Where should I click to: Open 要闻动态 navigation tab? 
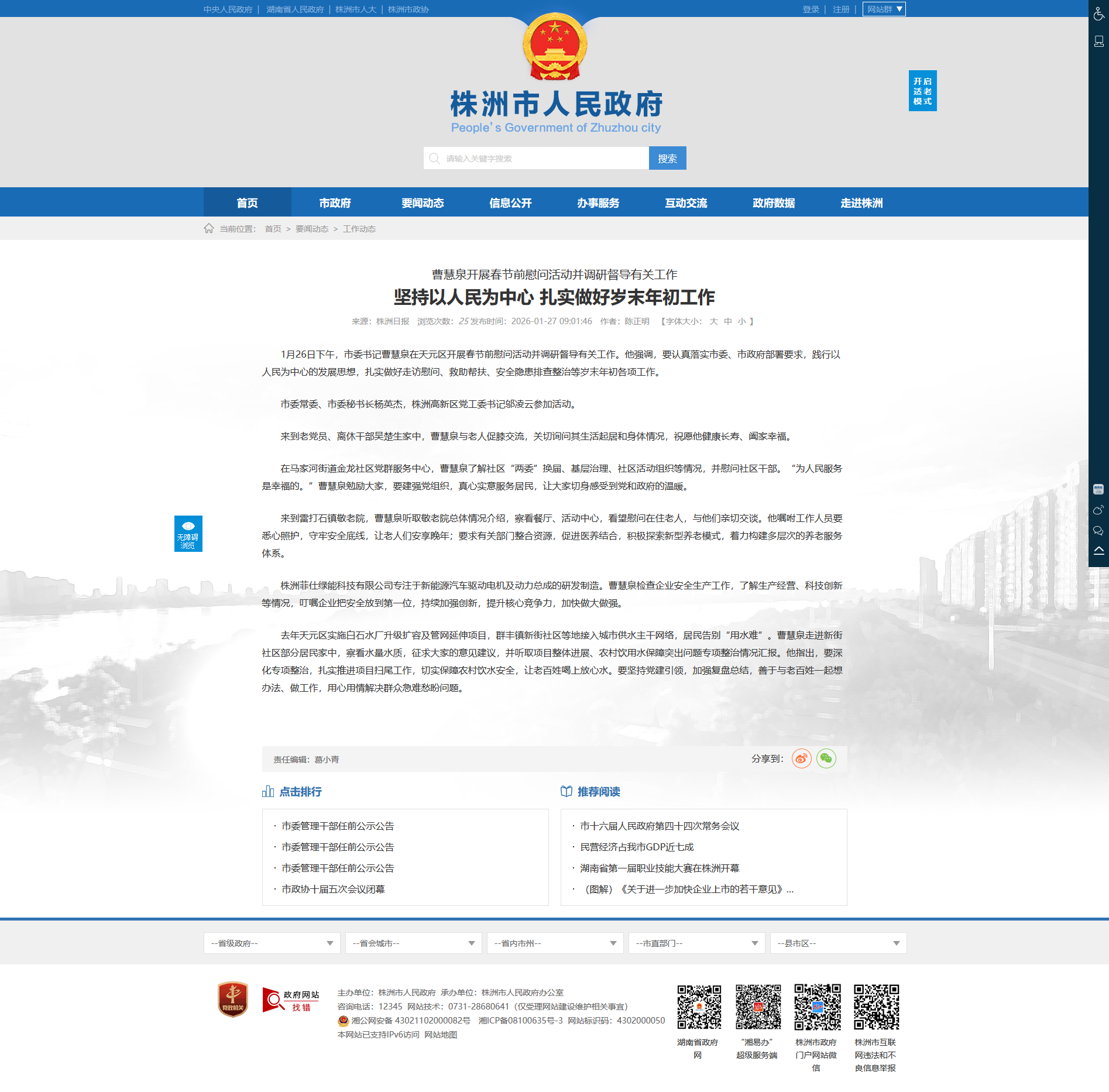(x=423, y=202)
